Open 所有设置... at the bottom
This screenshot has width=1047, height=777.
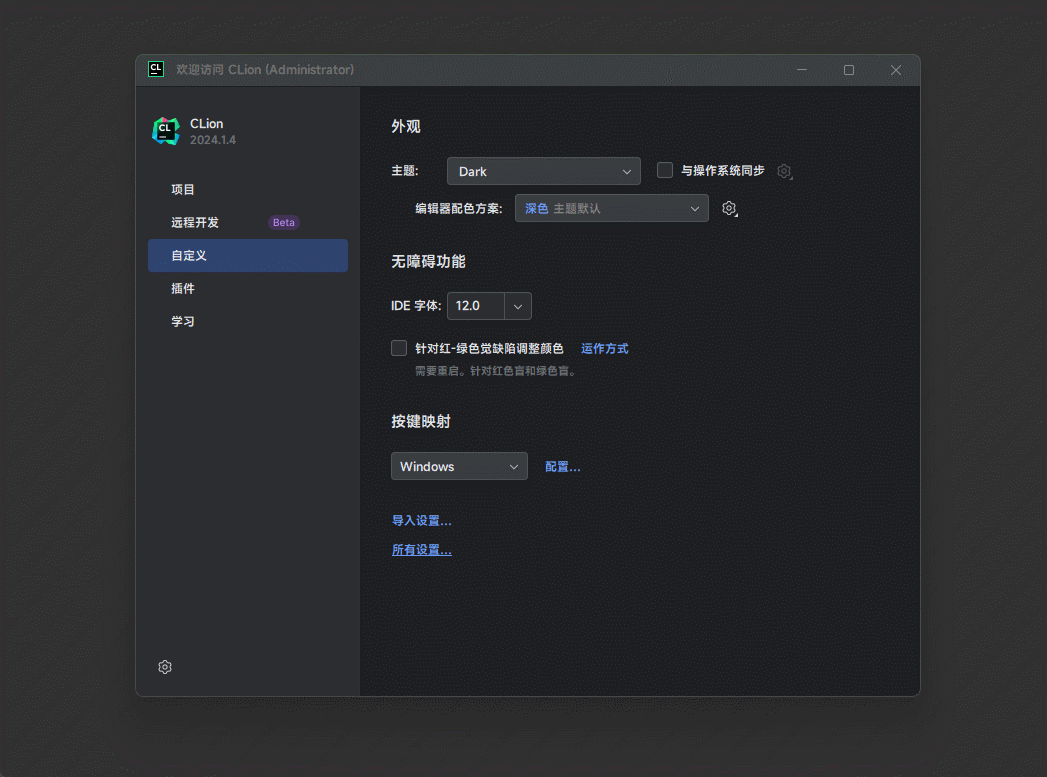[x=421, y=549]
